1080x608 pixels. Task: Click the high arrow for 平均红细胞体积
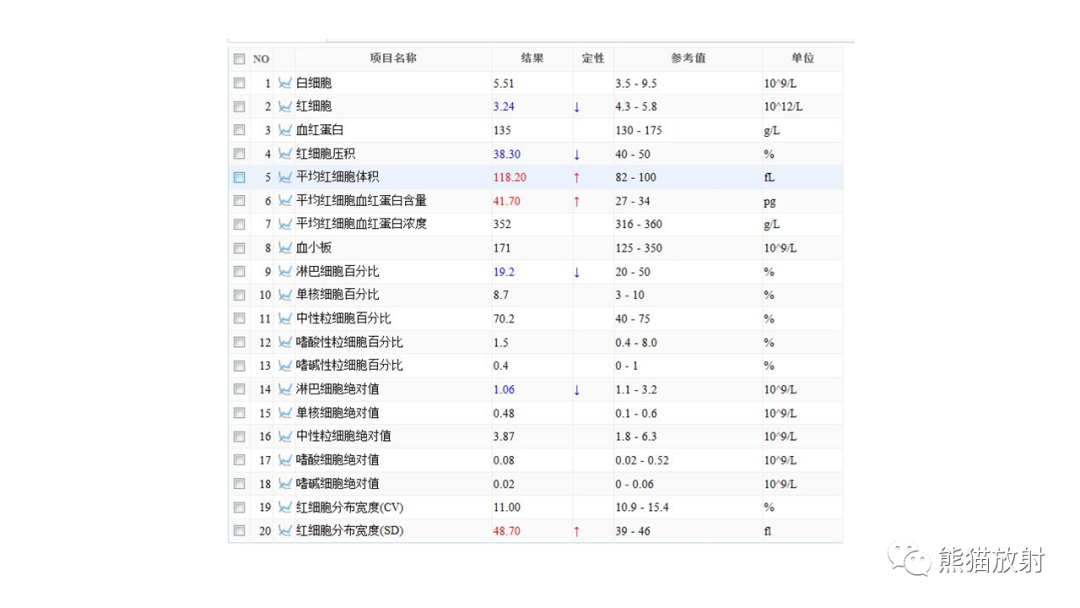(x=577, y=178)
